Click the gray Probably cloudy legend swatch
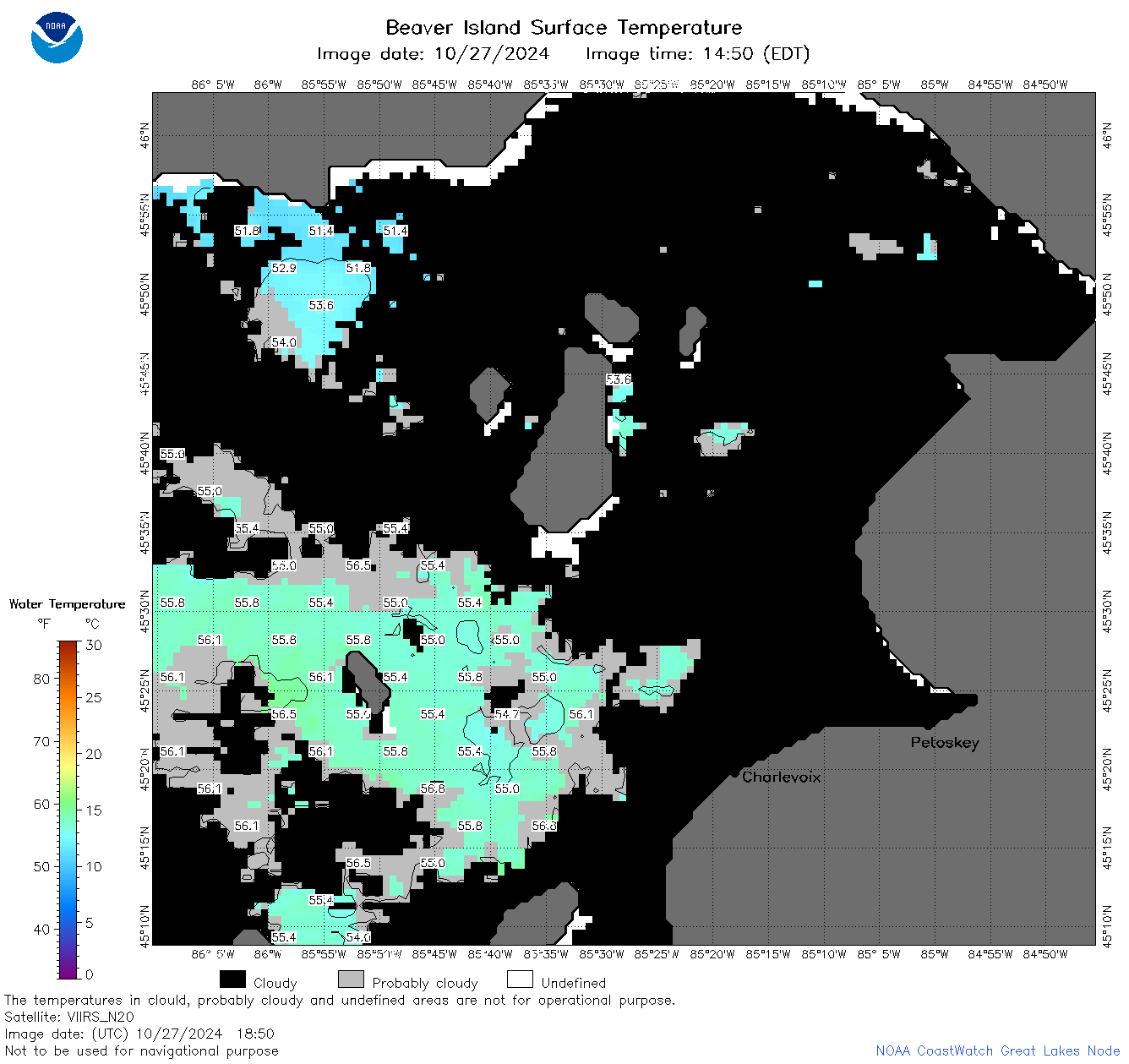1129x1064 pixels. (351, 979)
